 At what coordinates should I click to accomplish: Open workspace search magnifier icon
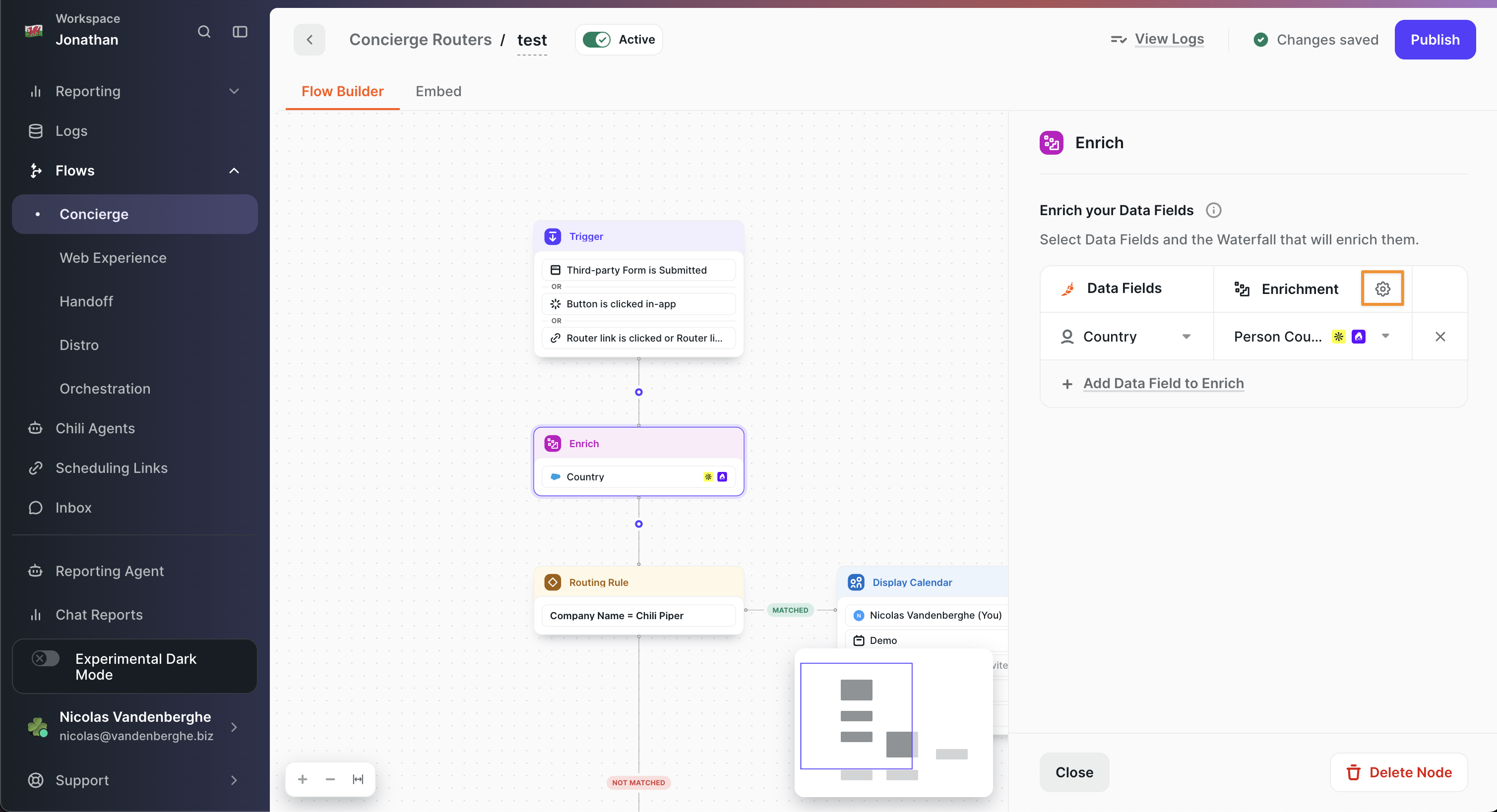pyautogui.click(x=204, y=32)
